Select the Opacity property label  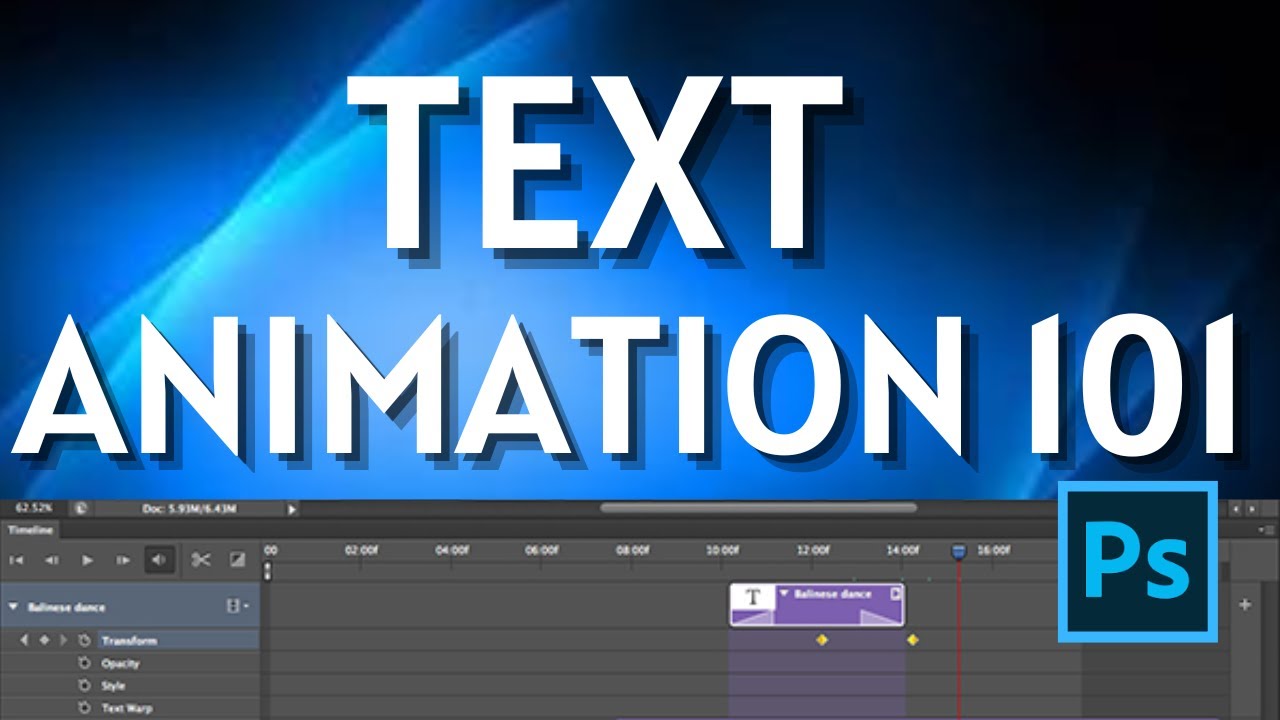(x=121, y=663)
